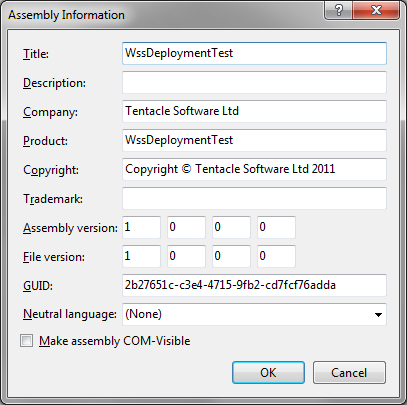Click the empty Description field
407x405 pixels.
(254, 82)
